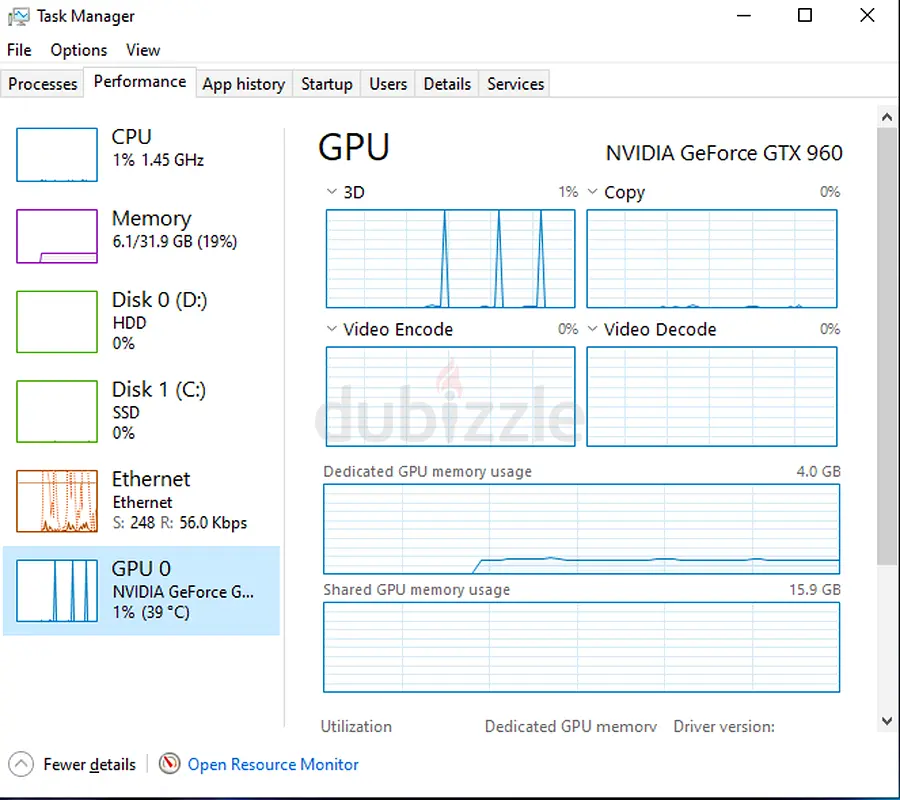
Task: Click the Video Encode usage graph
Action: coord(451,396)
